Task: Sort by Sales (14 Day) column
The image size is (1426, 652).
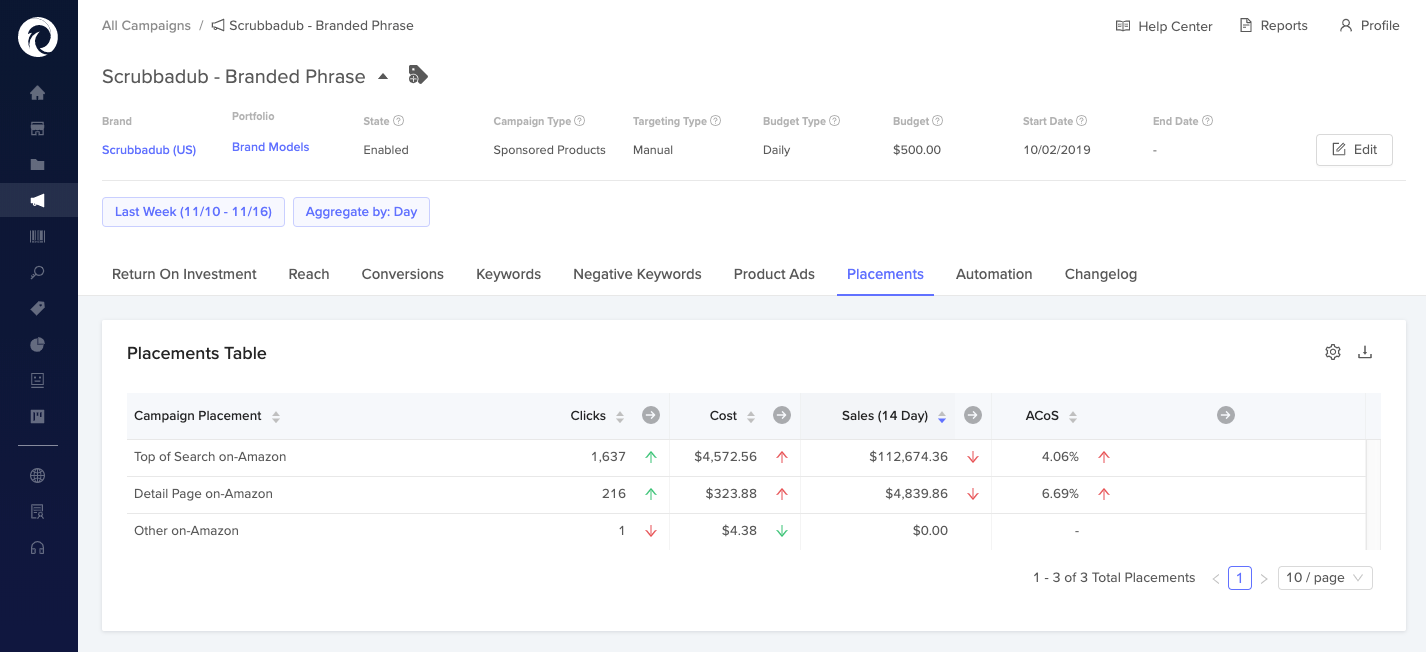Action: [x=942, y=416]
